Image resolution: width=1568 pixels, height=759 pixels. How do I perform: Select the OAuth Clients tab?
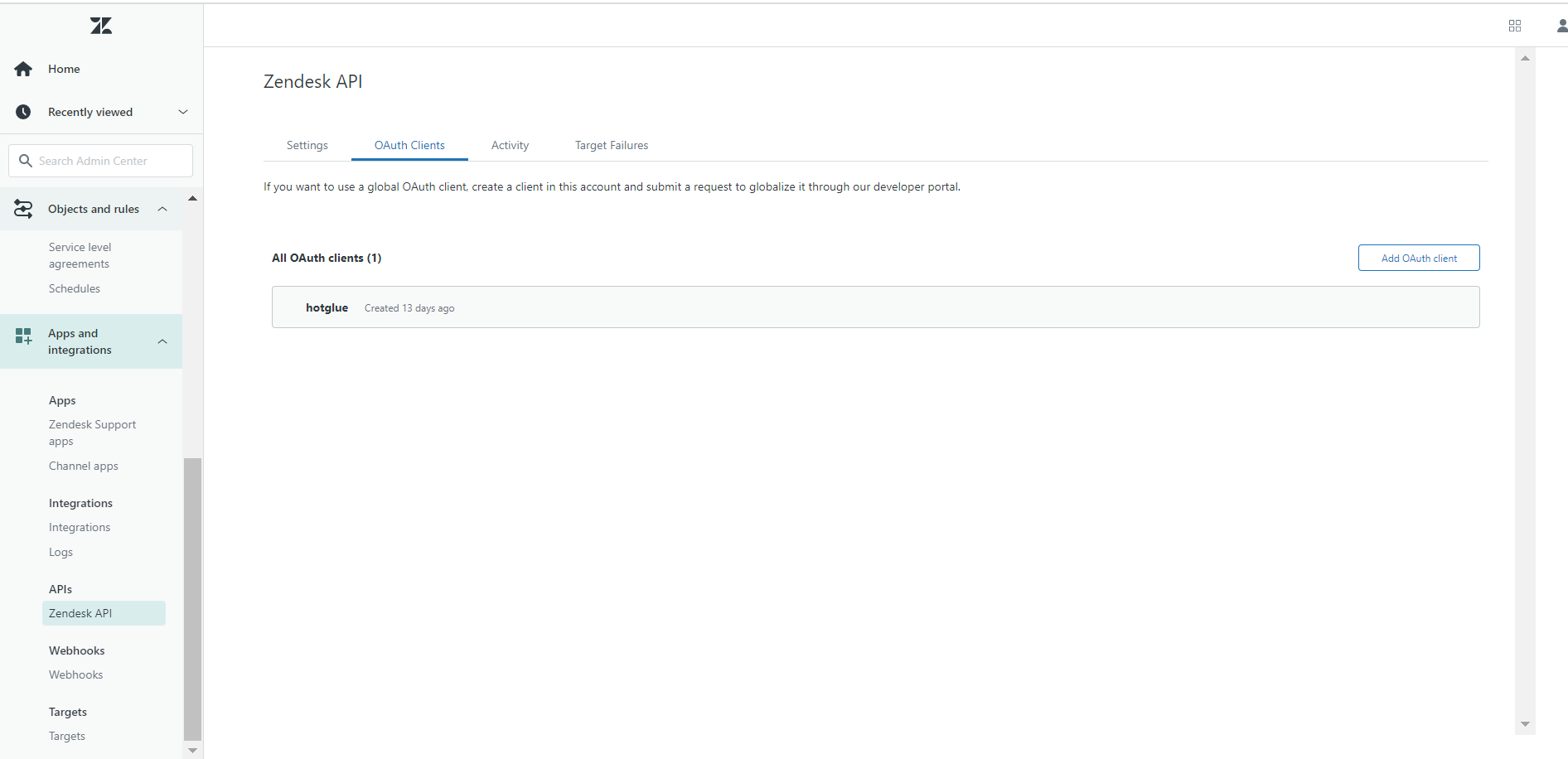[x=409, y=145]
